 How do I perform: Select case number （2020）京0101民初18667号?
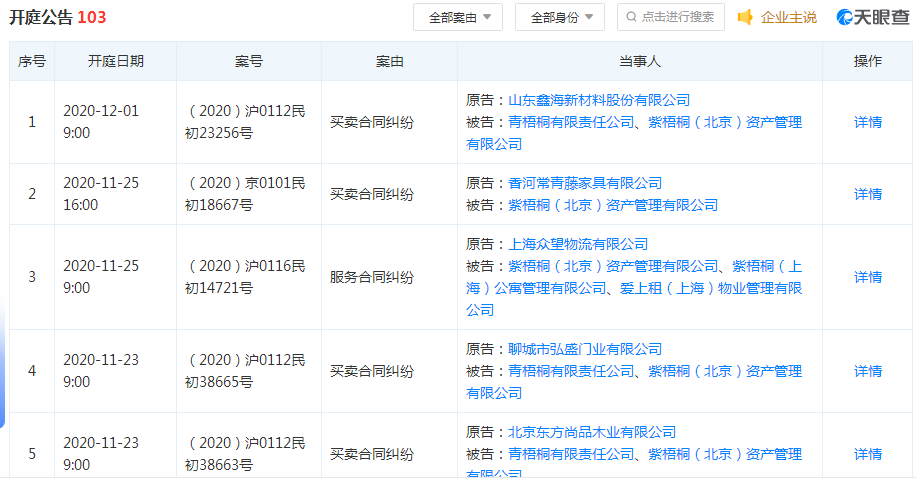coord(245,194)
